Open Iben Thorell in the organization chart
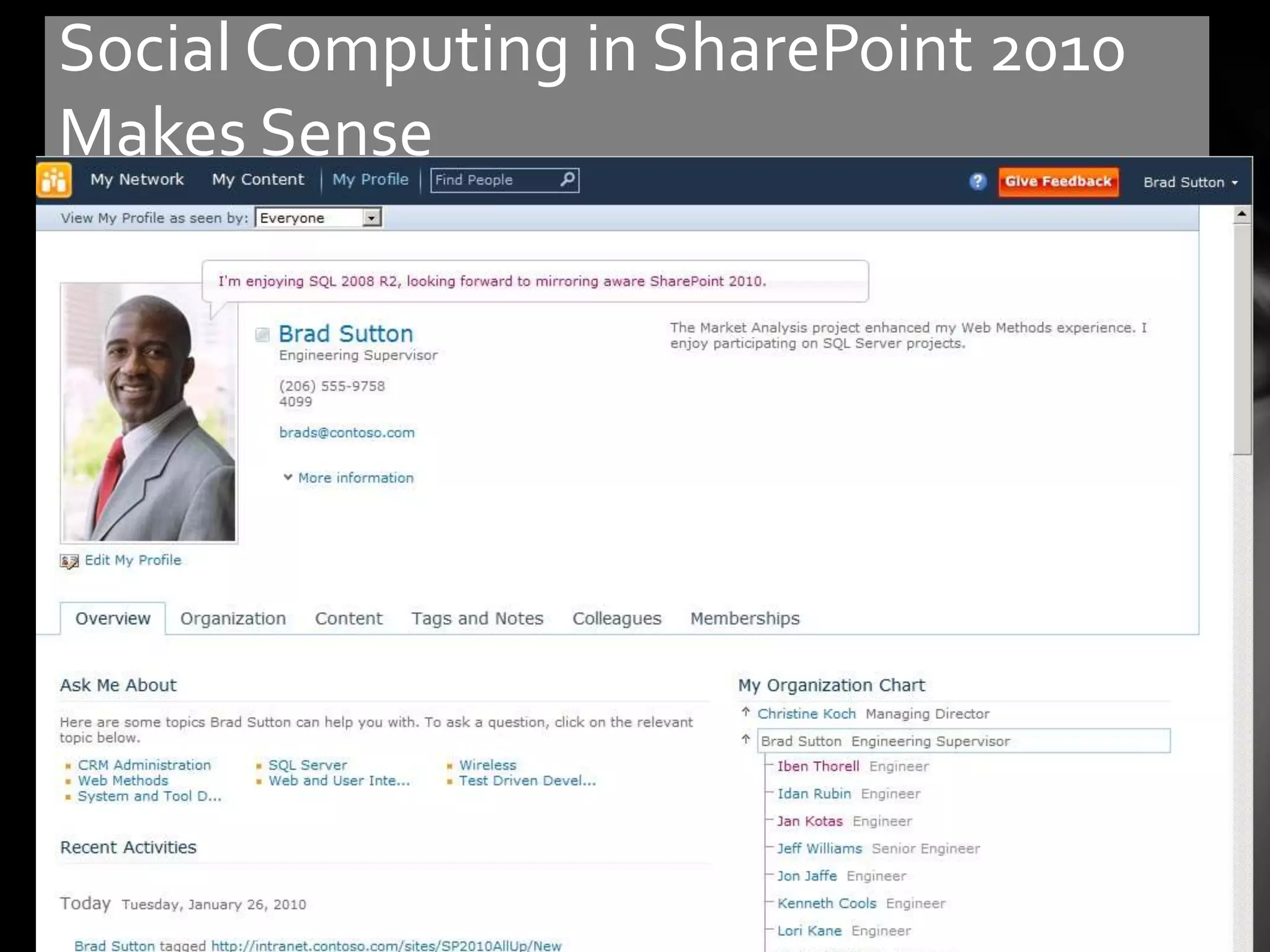 coord(818,767)
